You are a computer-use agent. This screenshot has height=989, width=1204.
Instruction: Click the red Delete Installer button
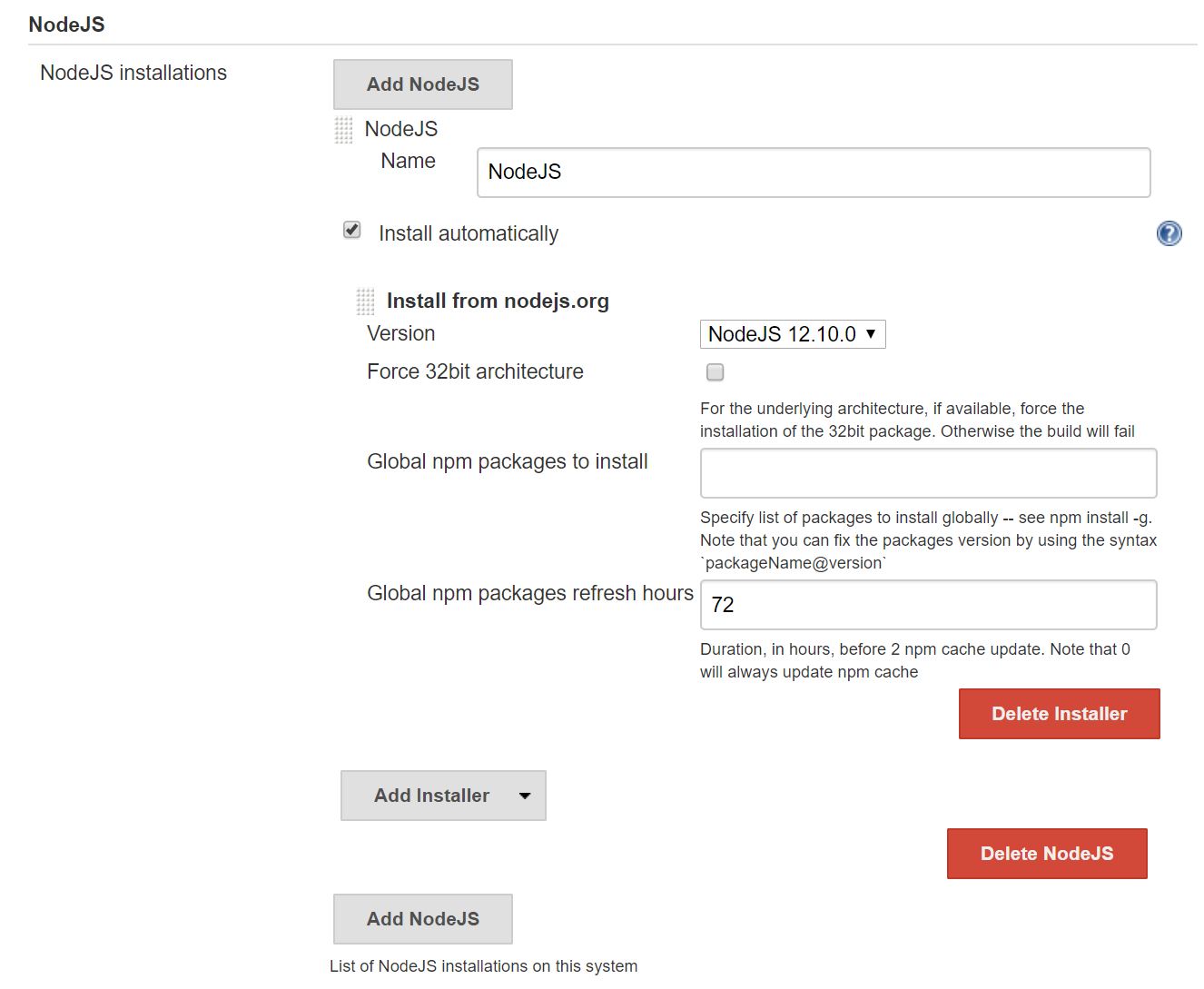click(1060, 714)
